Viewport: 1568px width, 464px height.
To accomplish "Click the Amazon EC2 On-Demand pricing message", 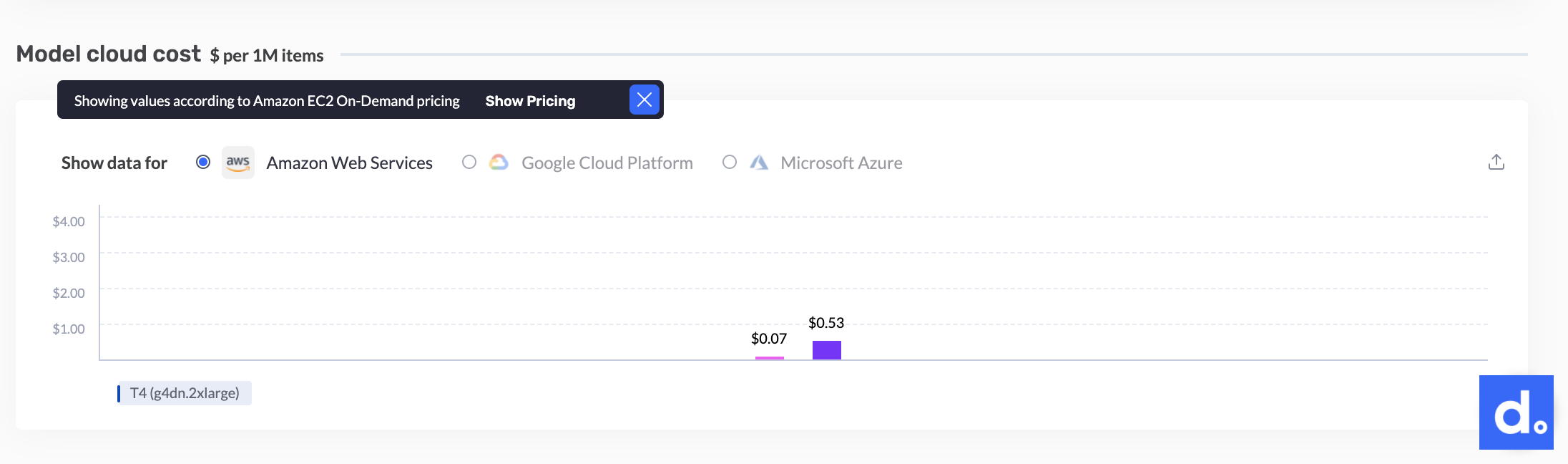I will point(267,101).
